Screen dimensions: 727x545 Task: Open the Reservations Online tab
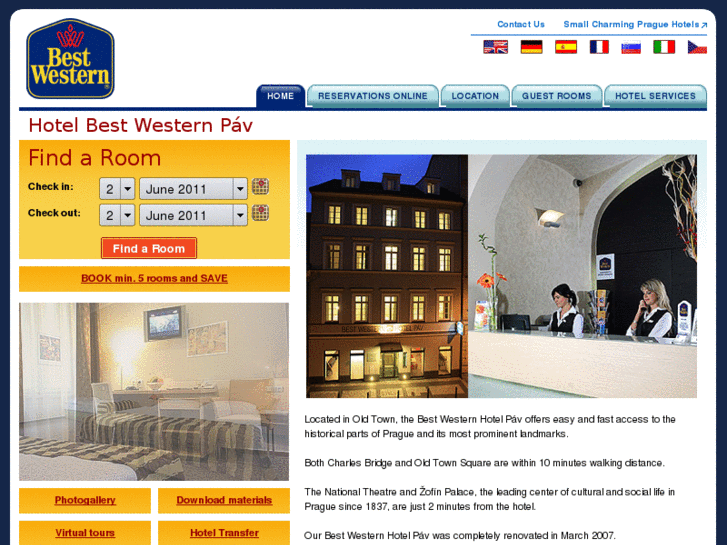[x=373, y=96]
